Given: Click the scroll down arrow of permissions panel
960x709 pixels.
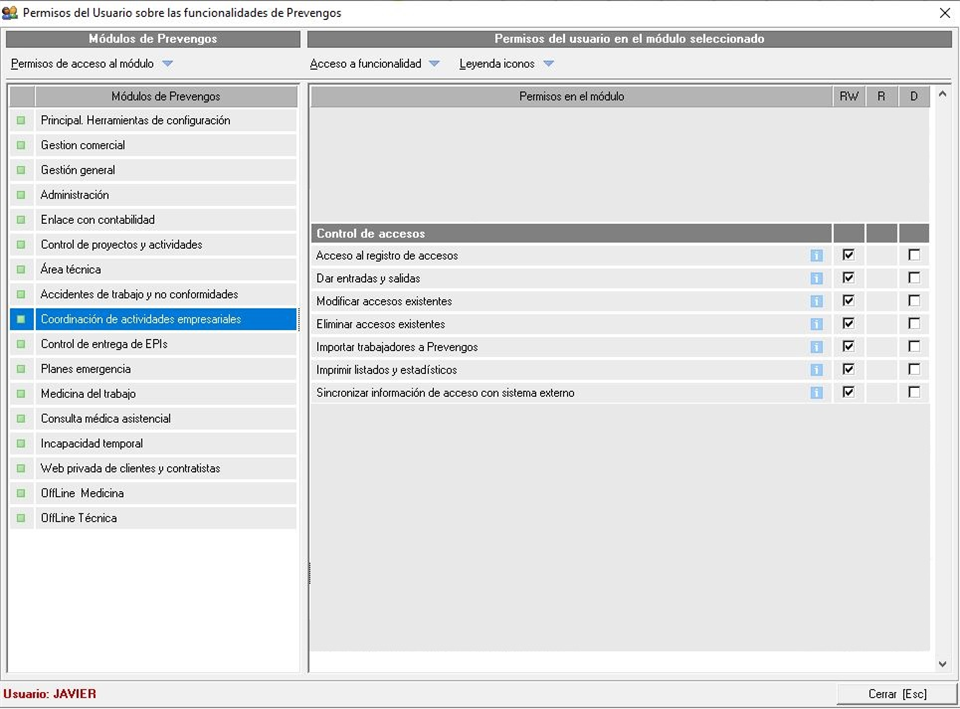Looking at the screenshot, I should coord(942,664).
